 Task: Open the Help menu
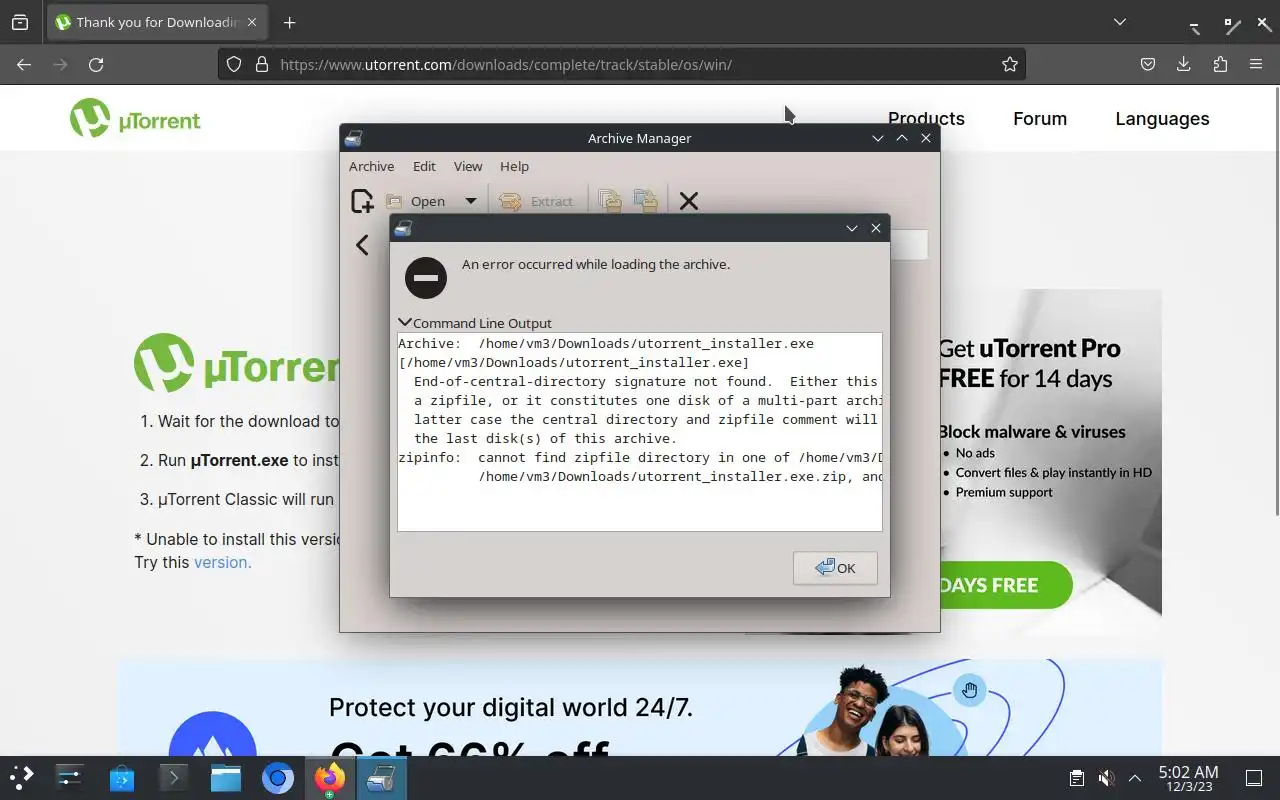pyautogui.click(x=514, y=166)
